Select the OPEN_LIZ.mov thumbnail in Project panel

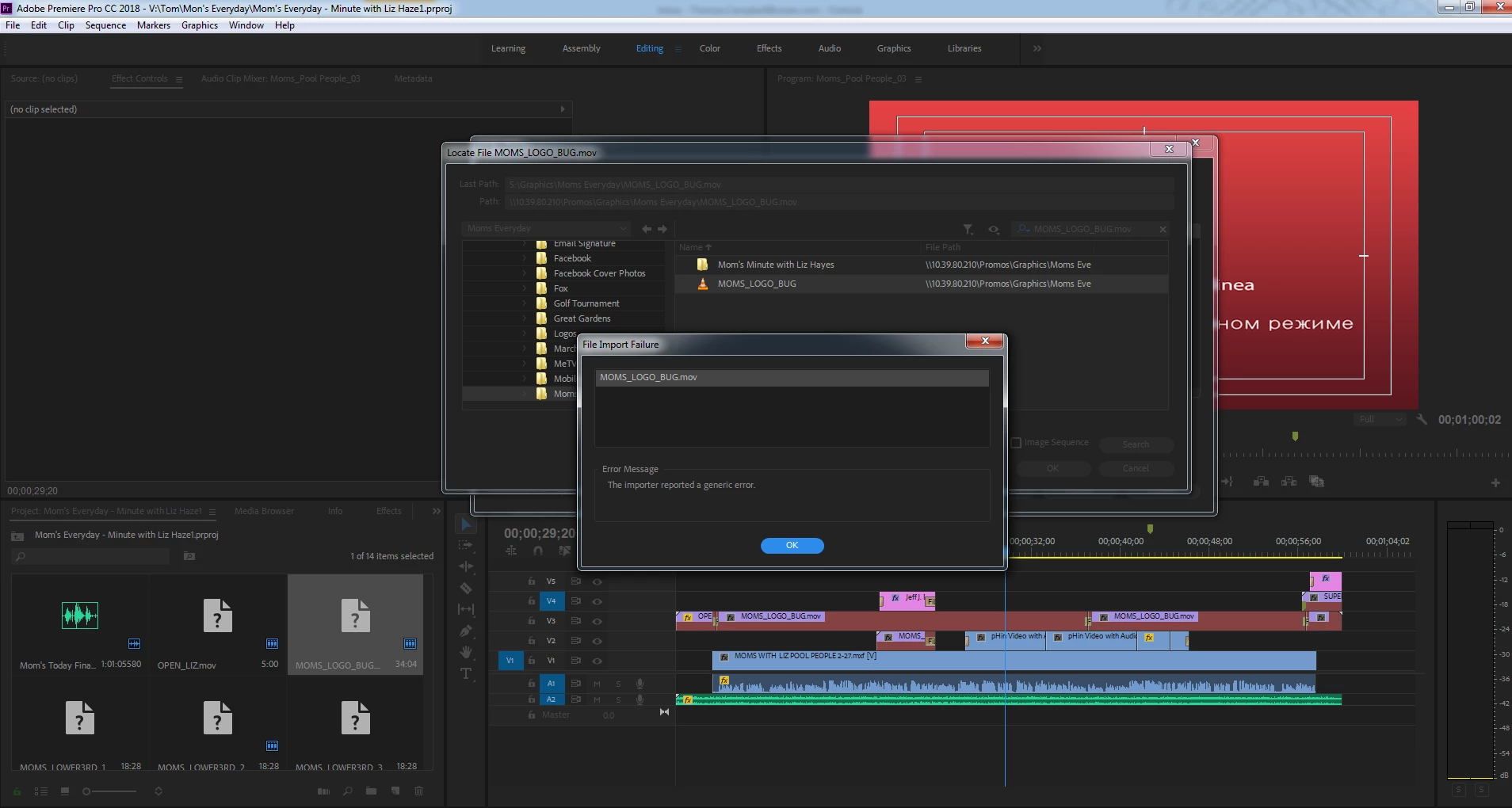point(218,616)
